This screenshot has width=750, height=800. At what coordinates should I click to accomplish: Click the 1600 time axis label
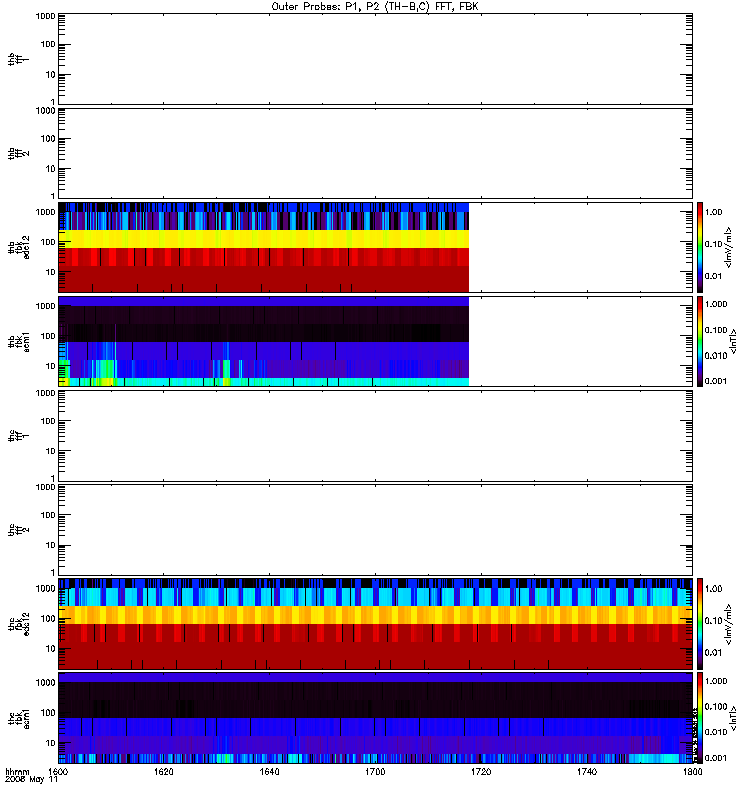pos(57,772)
